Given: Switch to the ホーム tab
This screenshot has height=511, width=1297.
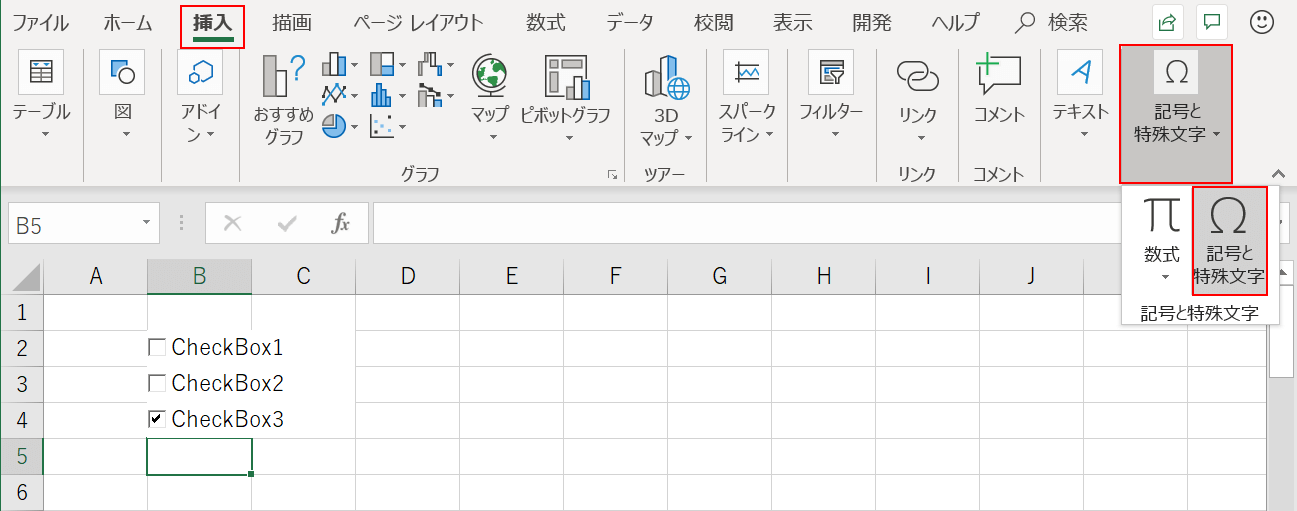Looking at the screenshot, I should pyautogui.click(x=128, y=22).
